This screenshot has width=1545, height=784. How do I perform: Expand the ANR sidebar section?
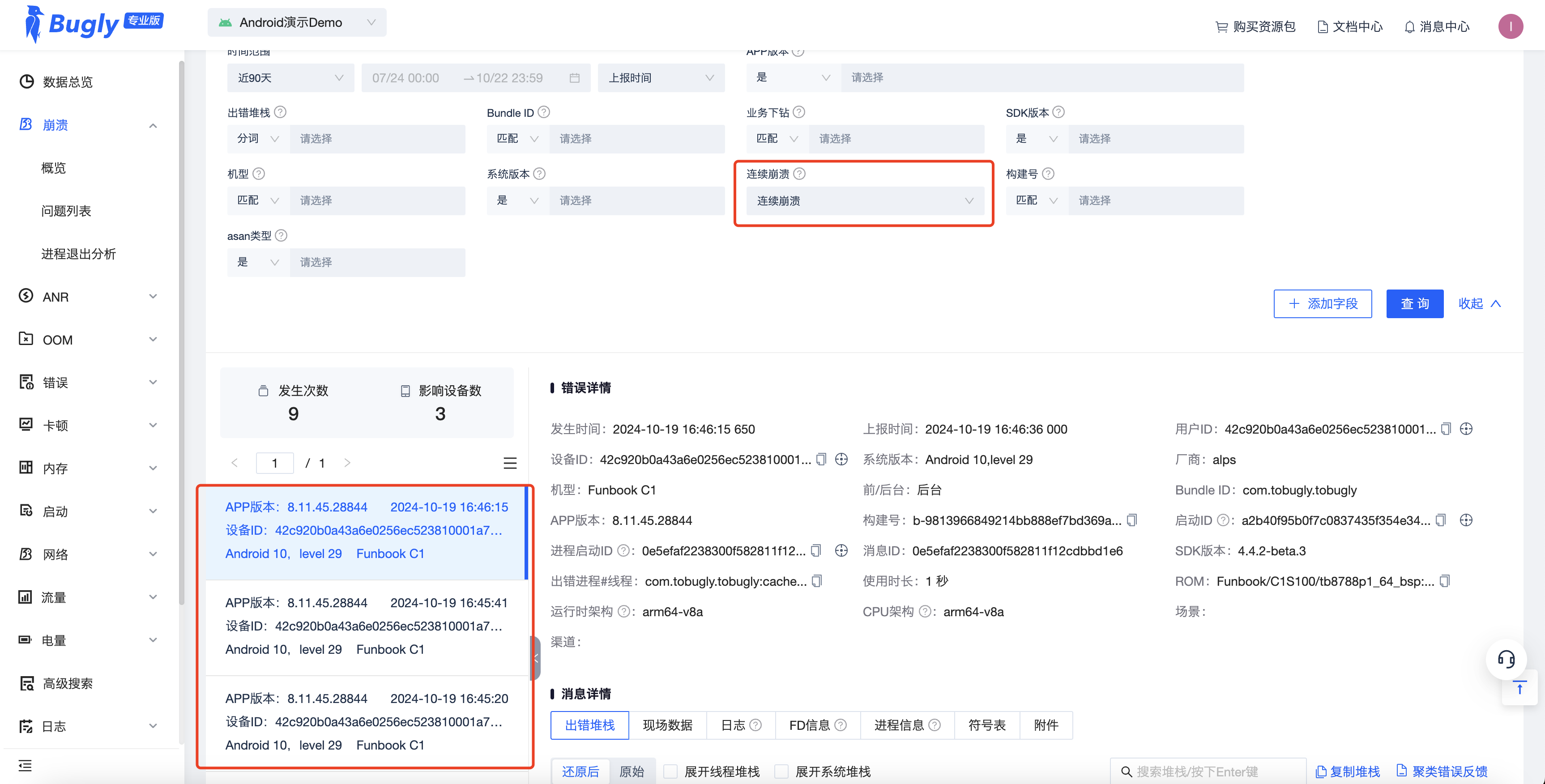pyautogui.click(x=153, y=296)
